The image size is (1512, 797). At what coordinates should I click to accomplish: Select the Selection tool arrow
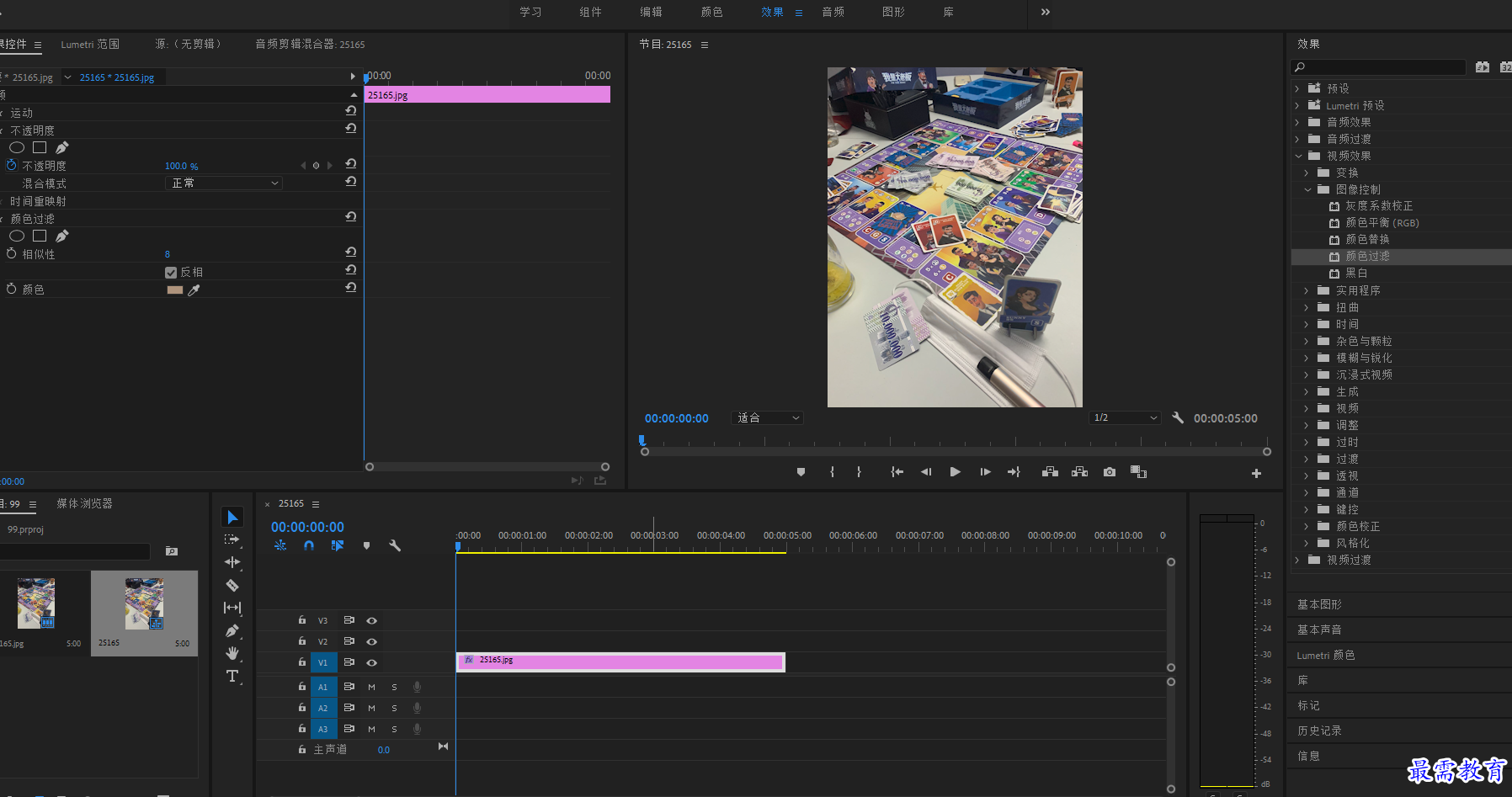pyautogui.click(x=232, y=517)
